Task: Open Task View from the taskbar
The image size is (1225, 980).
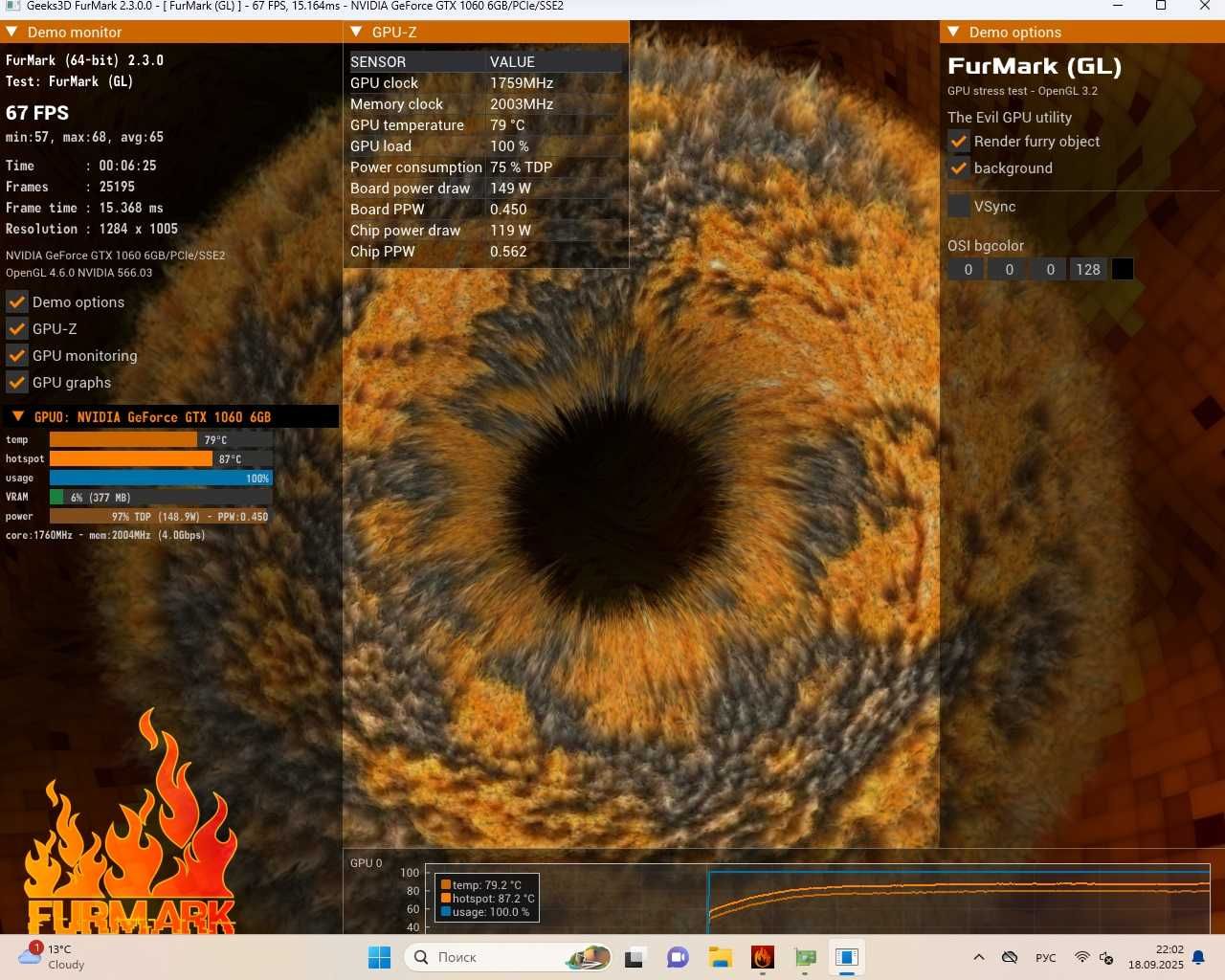Action: [635, 957]
